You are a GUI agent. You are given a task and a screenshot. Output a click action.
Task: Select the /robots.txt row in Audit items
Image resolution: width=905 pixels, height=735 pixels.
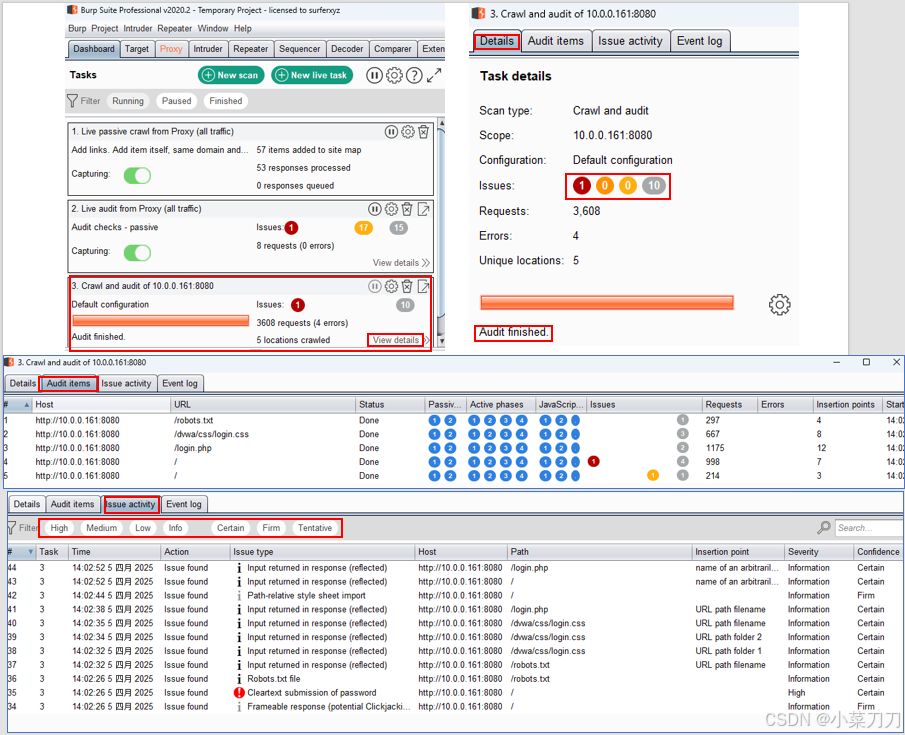tap(454, 420)
